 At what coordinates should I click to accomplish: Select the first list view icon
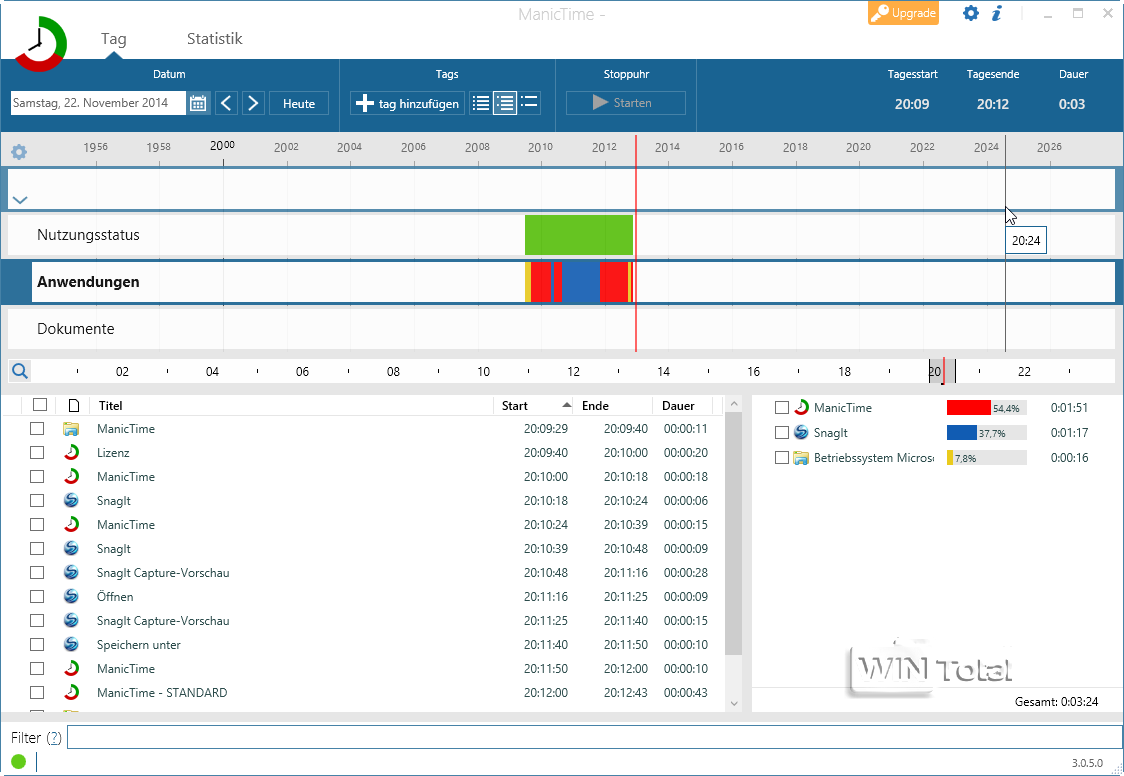pyautogui.click(x=481, y=103)
